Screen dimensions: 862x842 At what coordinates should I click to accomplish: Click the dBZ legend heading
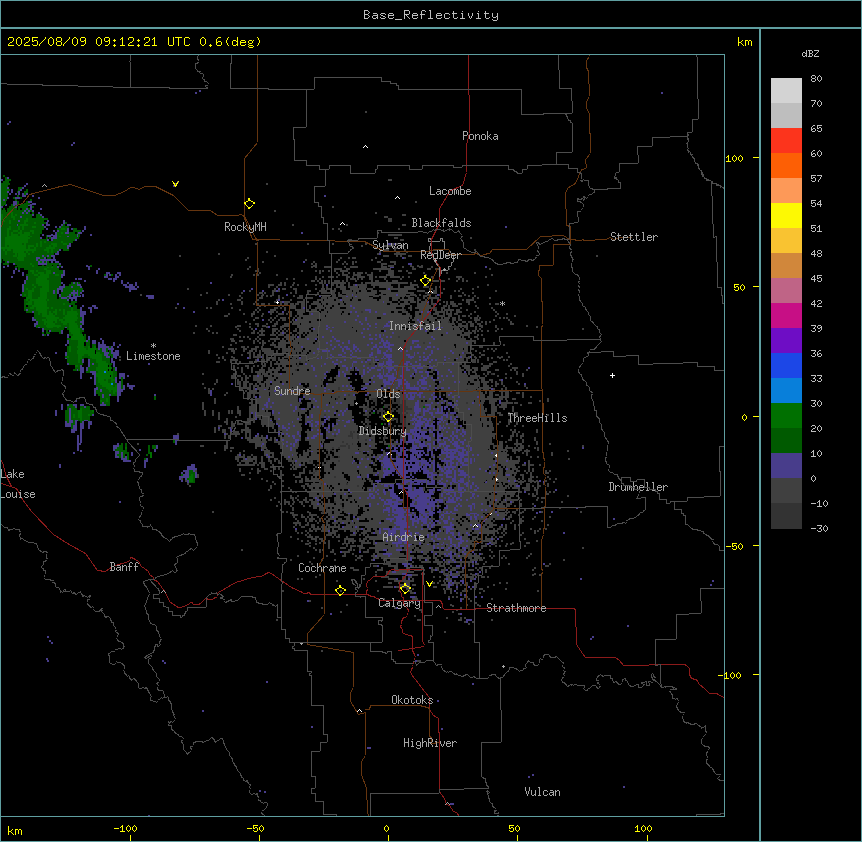pos(810,53)
